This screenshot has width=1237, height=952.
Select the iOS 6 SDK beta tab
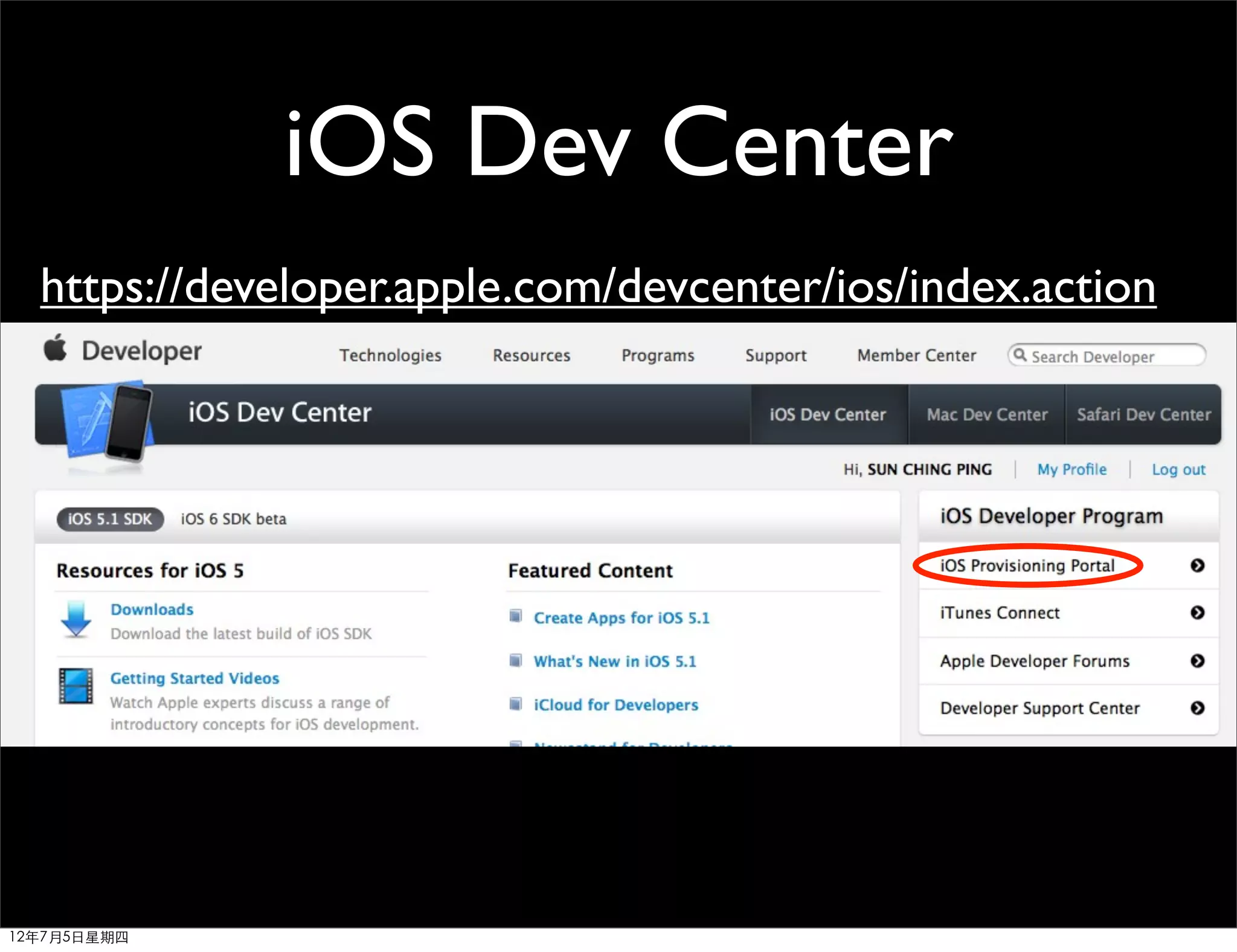[234, 519]
